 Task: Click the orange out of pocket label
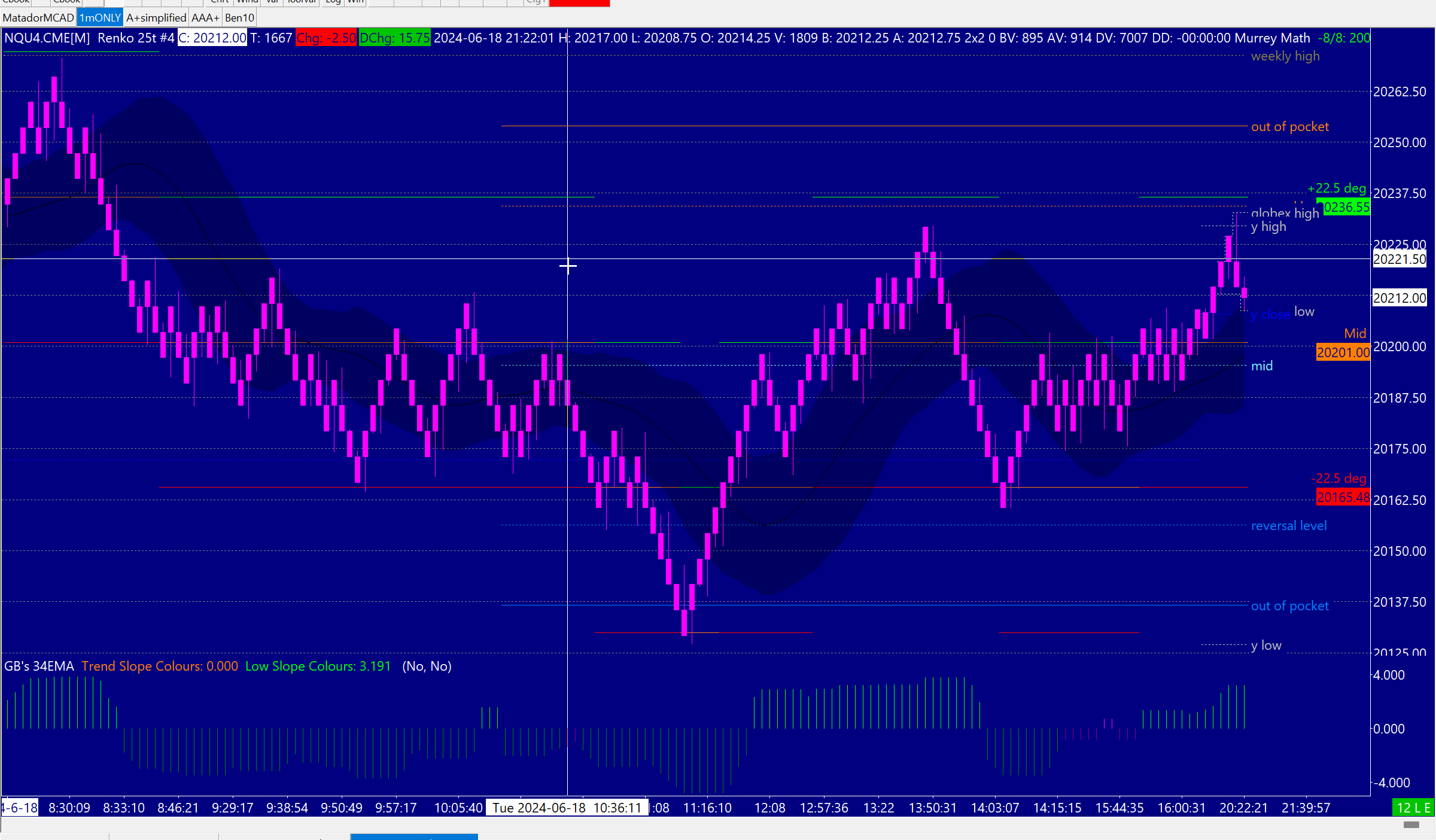(1290, 127)
